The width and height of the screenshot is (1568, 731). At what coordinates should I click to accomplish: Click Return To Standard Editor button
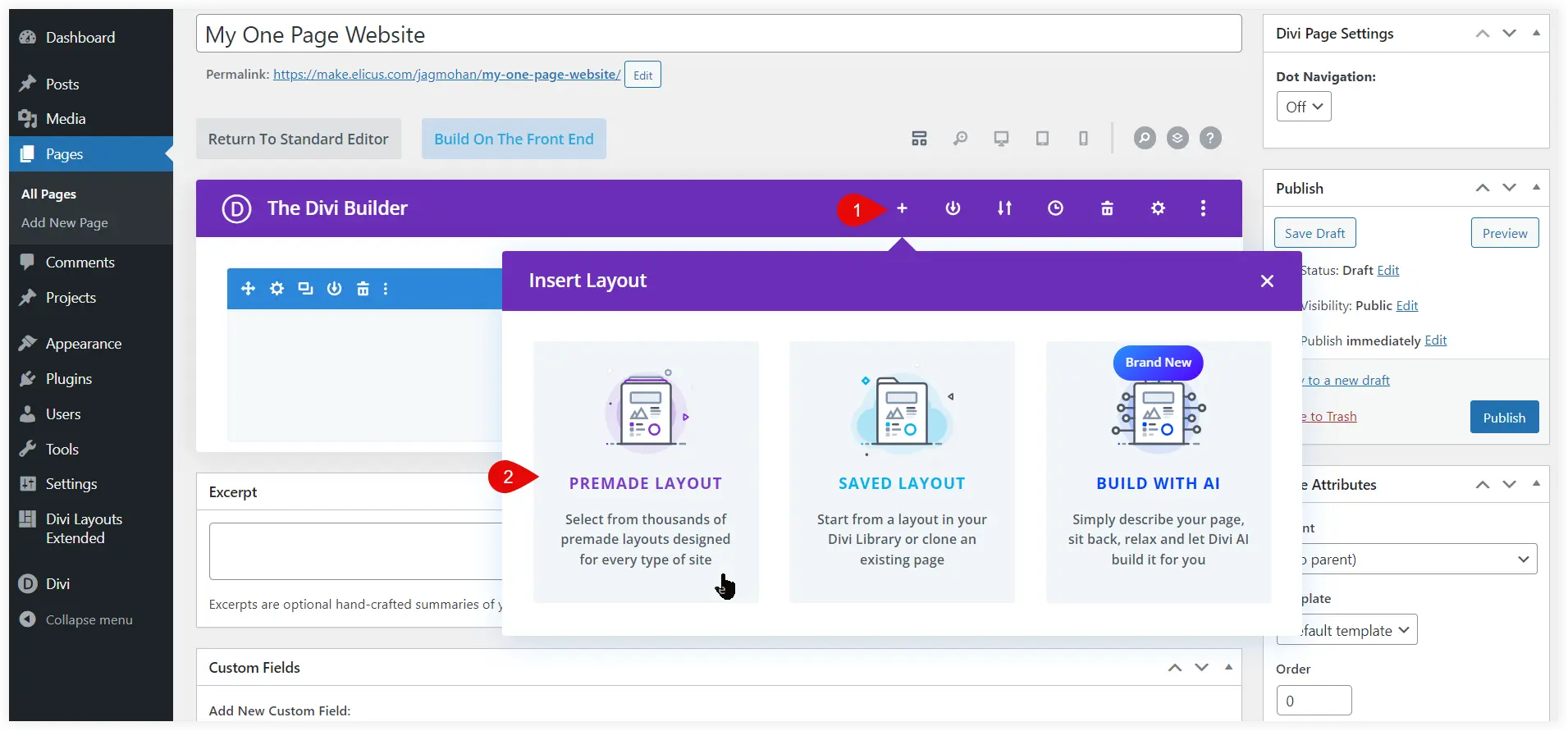pos(299,139)
